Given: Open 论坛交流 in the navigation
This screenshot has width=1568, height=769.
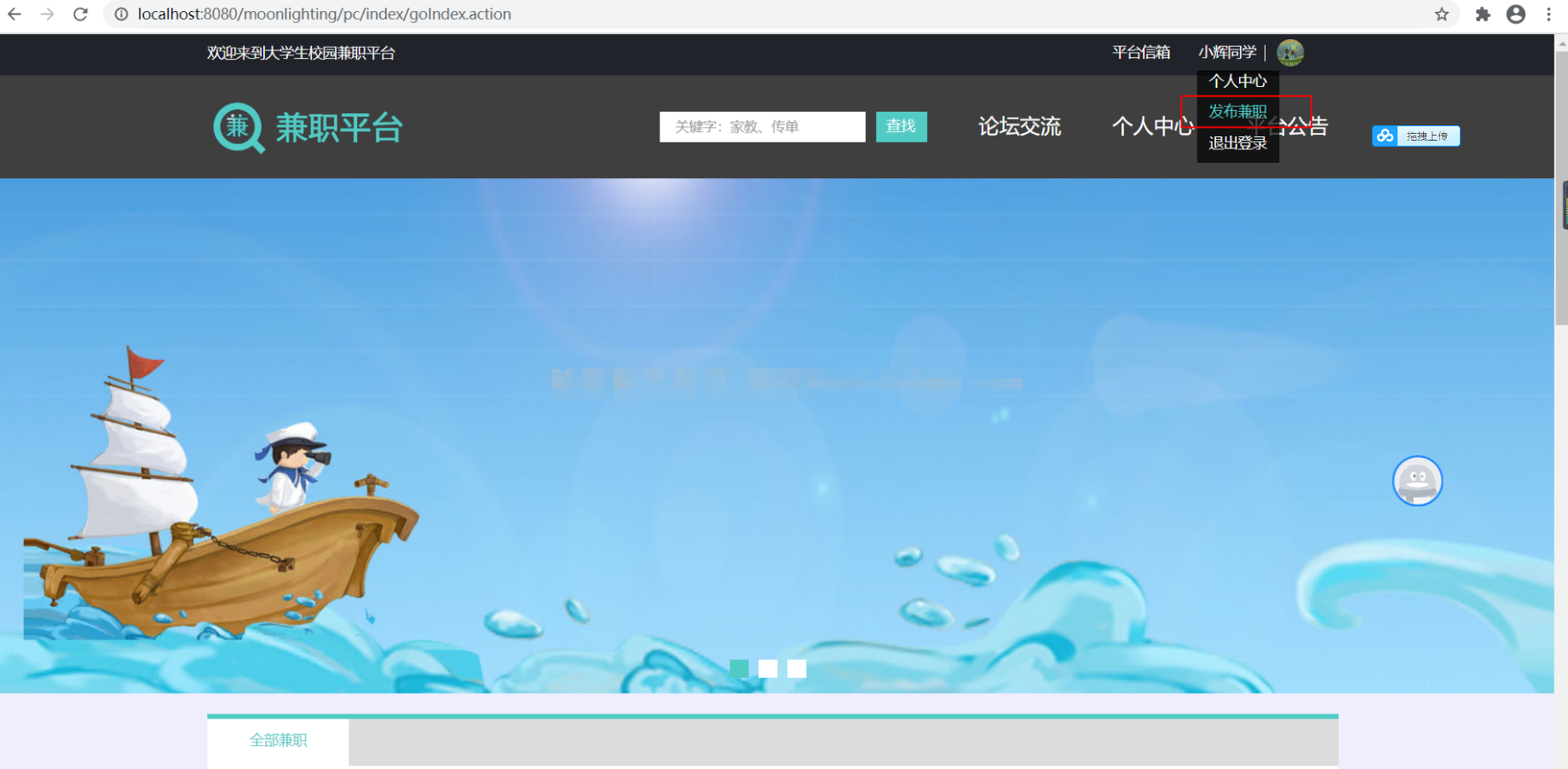Looking at the screenshot, I should click(1019, 127).
